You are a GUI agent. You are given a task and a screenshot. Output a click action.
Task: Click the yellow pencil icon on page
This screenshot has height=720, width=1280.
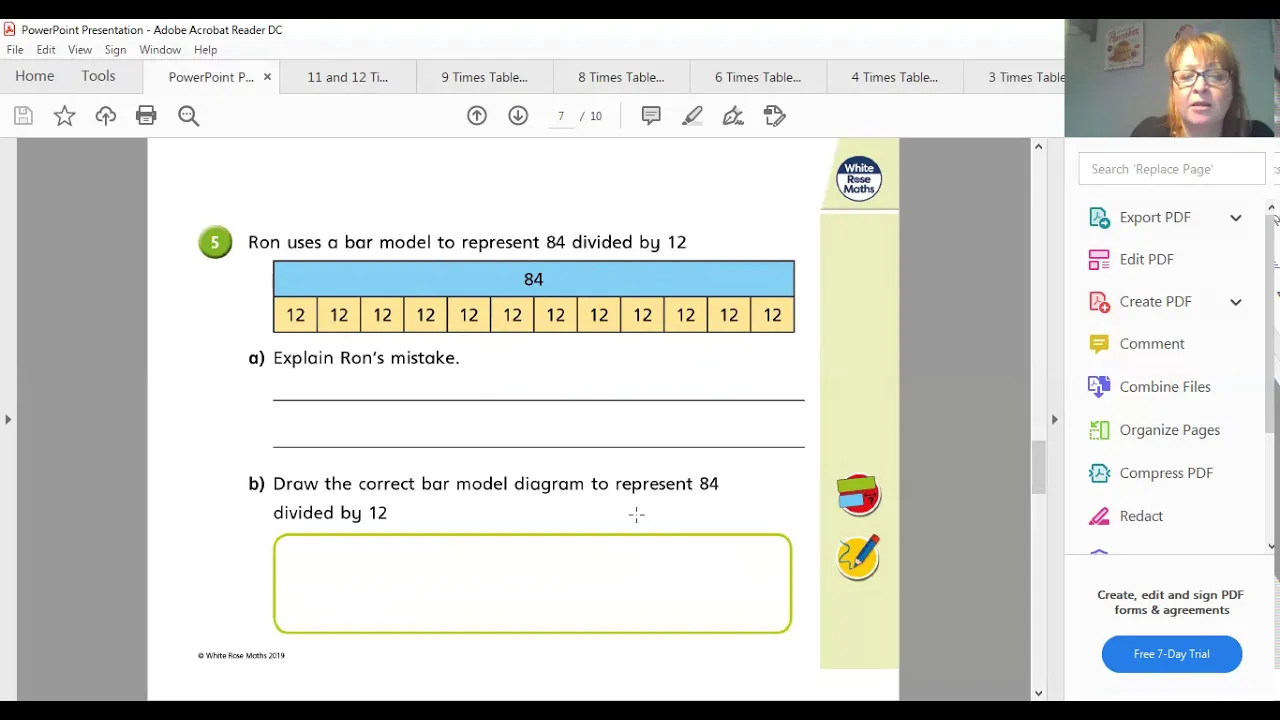tap(858, 557)
